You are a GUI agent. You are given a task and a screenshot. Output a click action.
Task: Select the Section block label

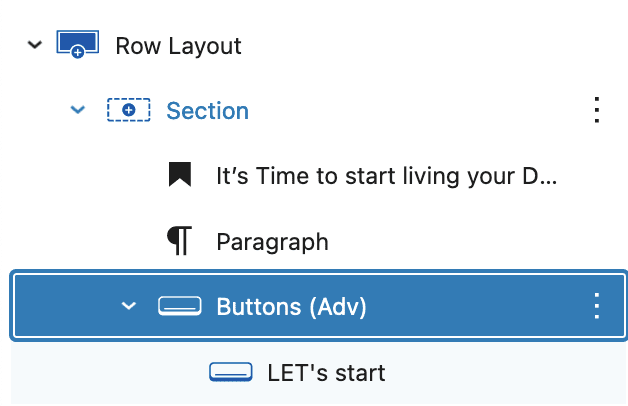click(x=207, y=111)
